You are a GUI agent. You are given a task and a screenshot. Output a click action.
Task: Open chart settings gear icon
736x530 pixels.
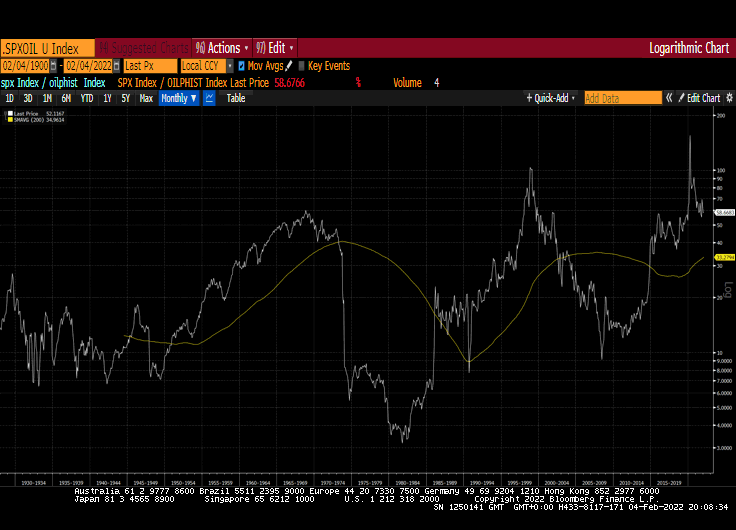(729, 98)
